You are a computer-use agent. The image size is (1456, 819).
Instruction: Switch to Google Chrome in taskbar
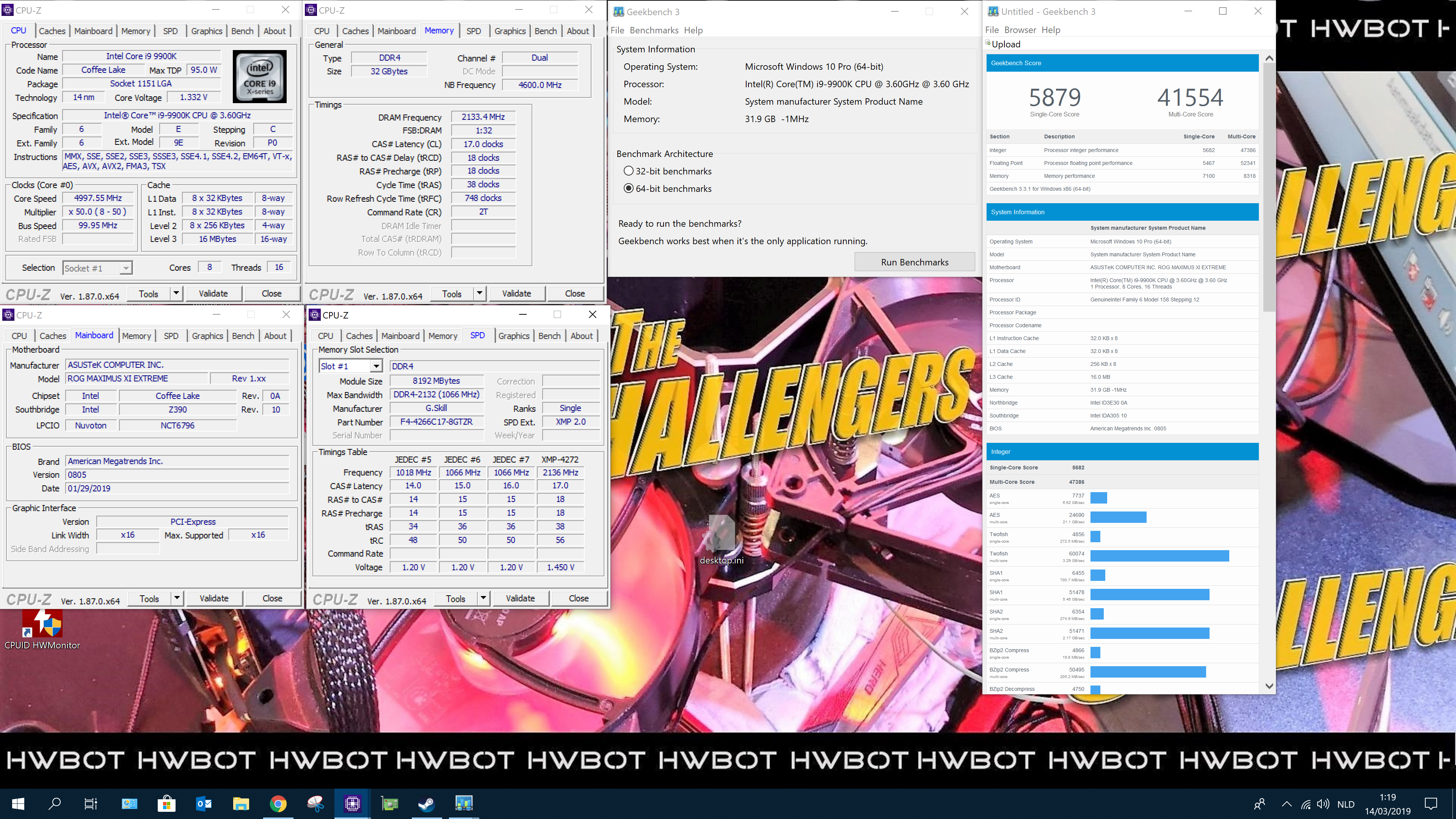(278, 803)
